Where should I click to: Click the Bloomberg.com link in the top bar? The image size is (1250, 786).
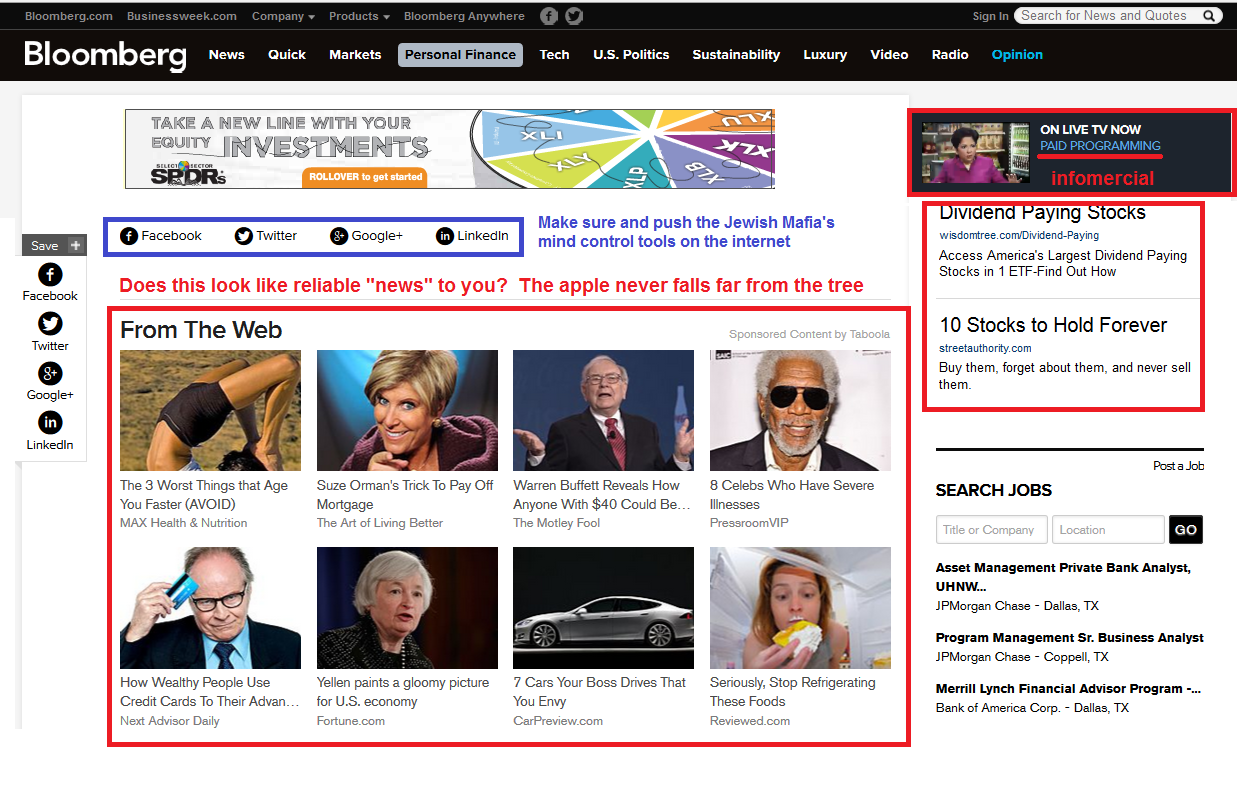click(69, 16)
